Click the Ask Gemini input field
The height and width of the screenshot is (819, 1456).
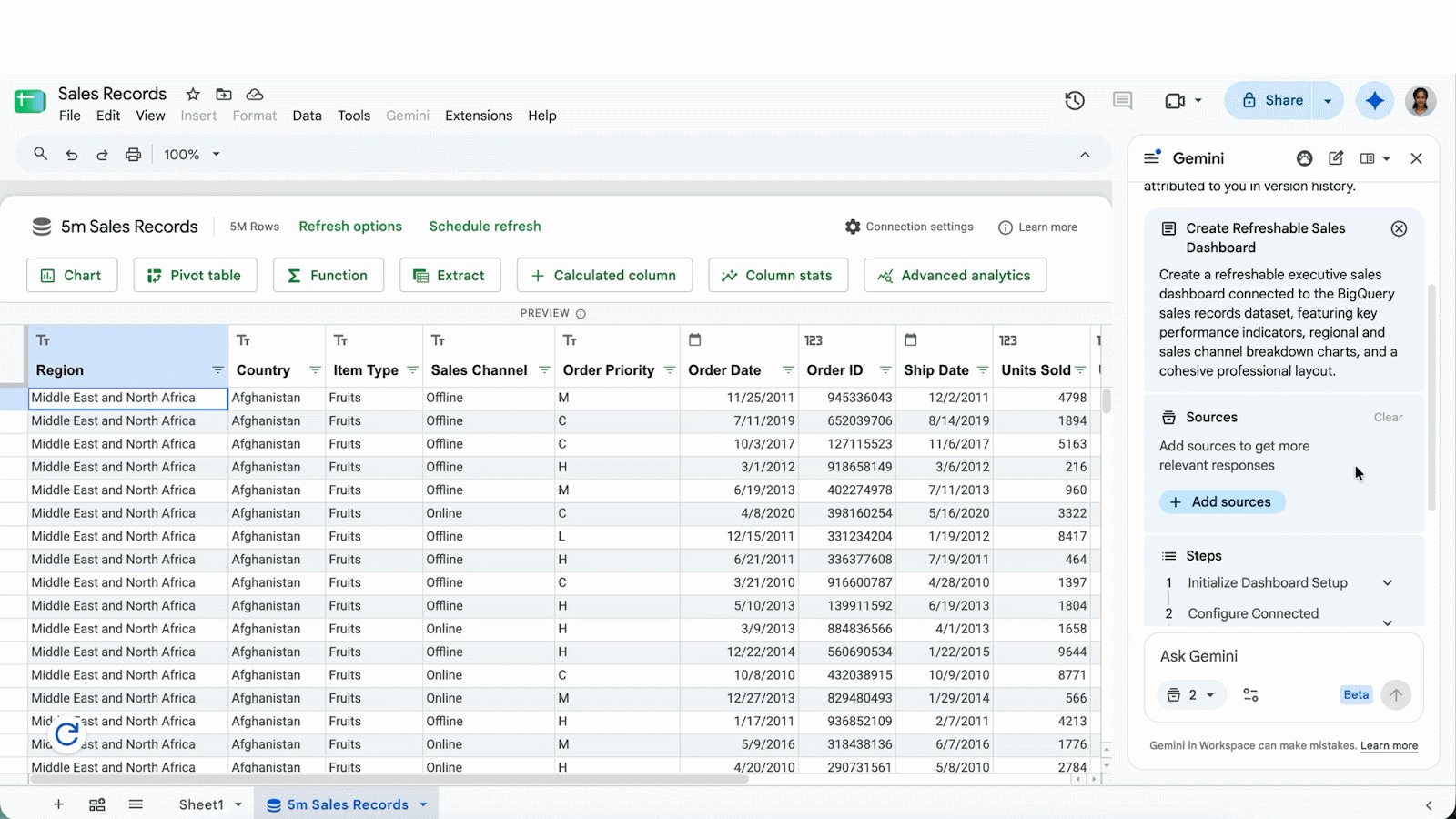1283,656
